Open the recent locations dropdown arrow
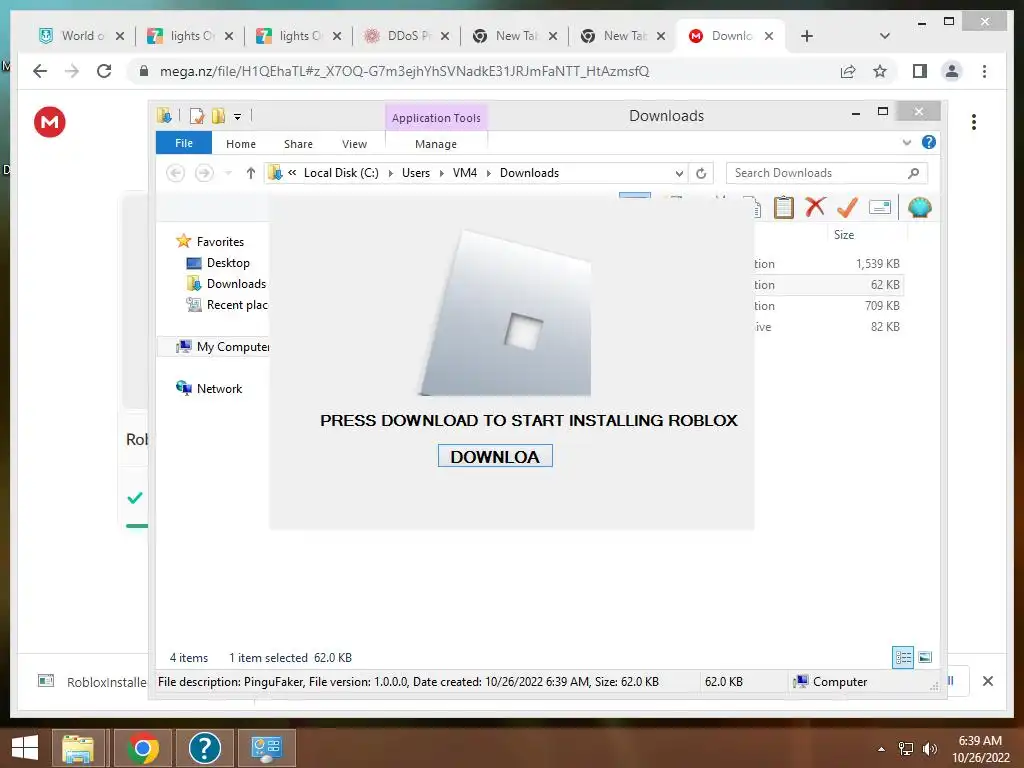This screenshot has width=1024, height=768. point(228,173)
